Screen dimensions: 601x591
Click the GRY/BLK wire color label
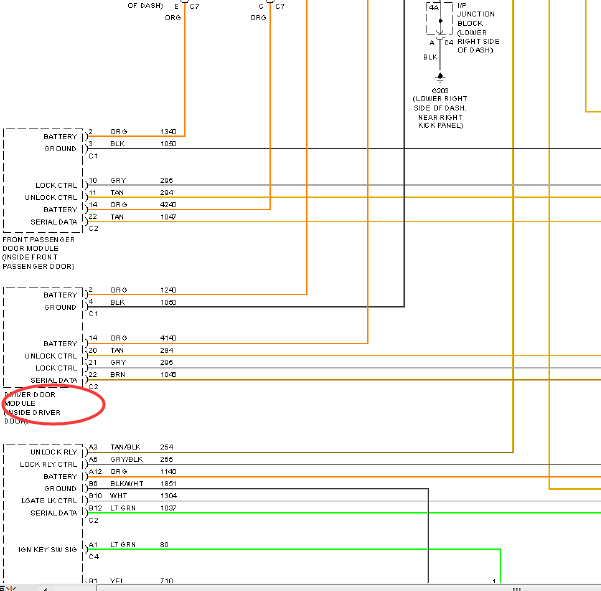pyautogui.click(x=126, y=459)
